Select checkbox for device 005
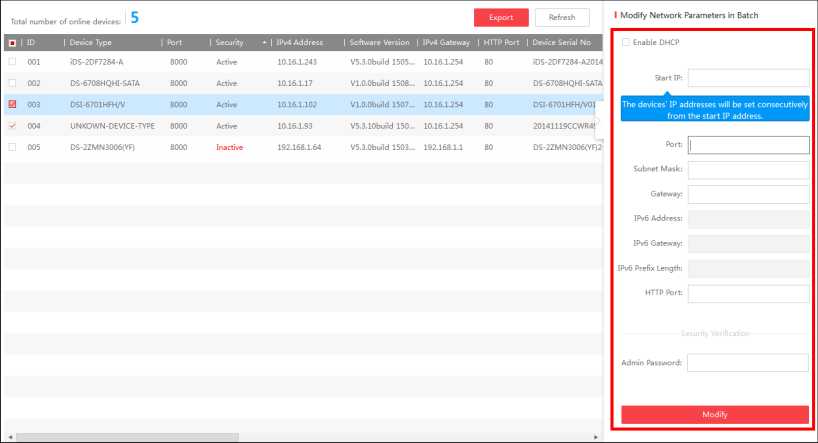Screen dimensions: 818x443 click(x=12, y=147)
